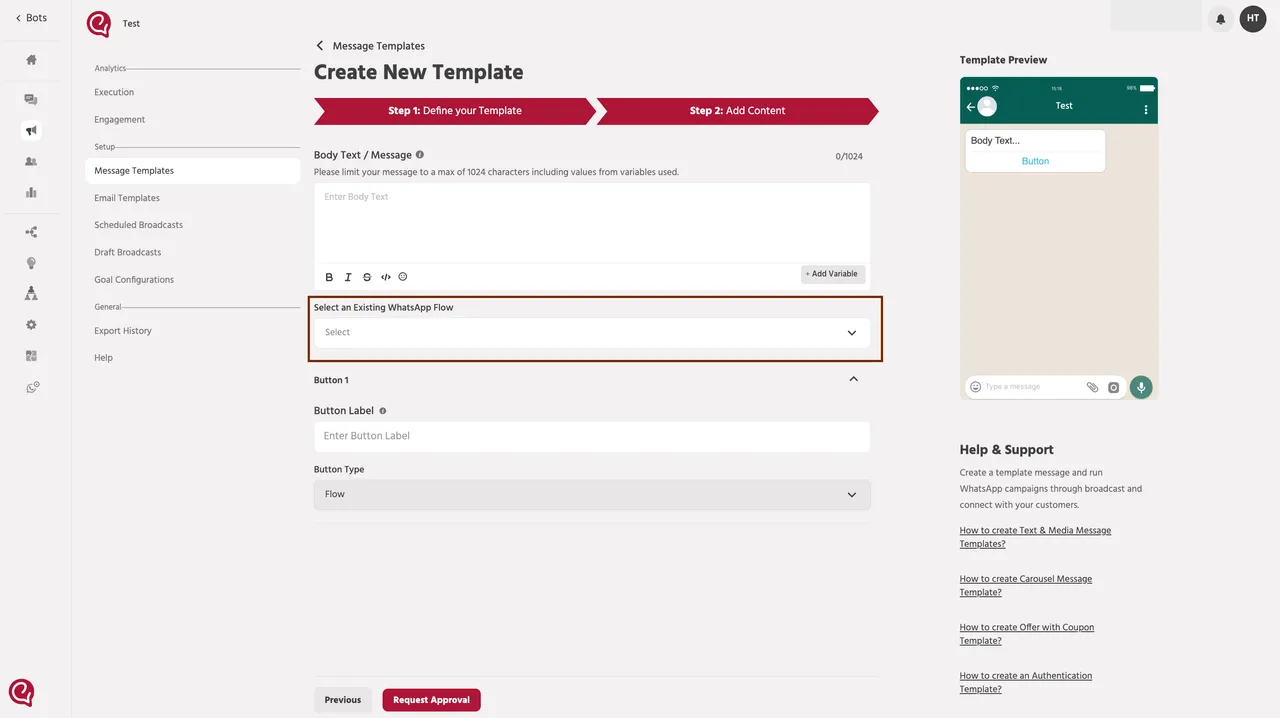Select the Home icon in the sidebar
This screenshot has height=718, width=1280.
[31, 61]
